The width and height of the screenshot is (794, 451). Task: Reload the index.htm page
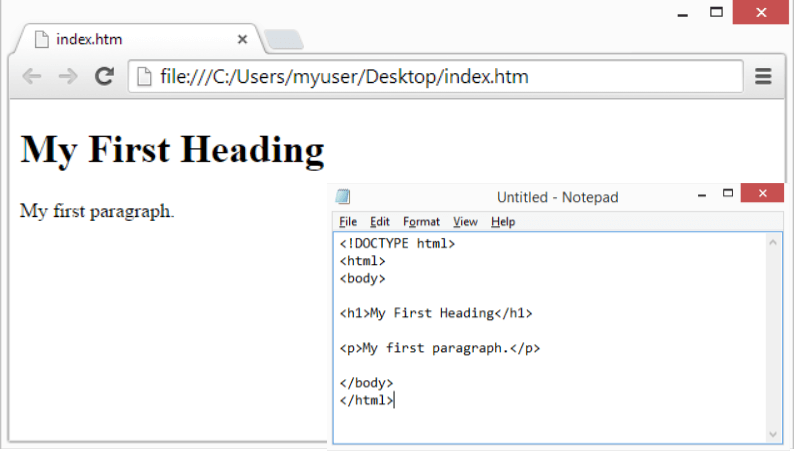[x=103, y=77]
